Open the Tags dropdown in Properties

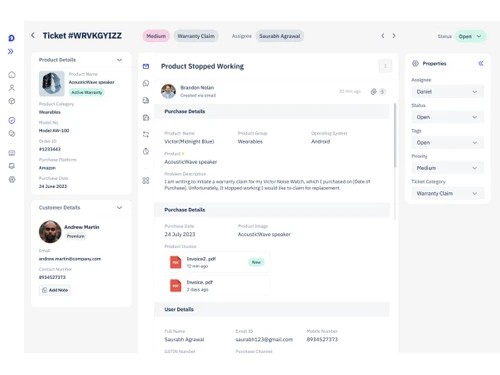coord(447,142)
